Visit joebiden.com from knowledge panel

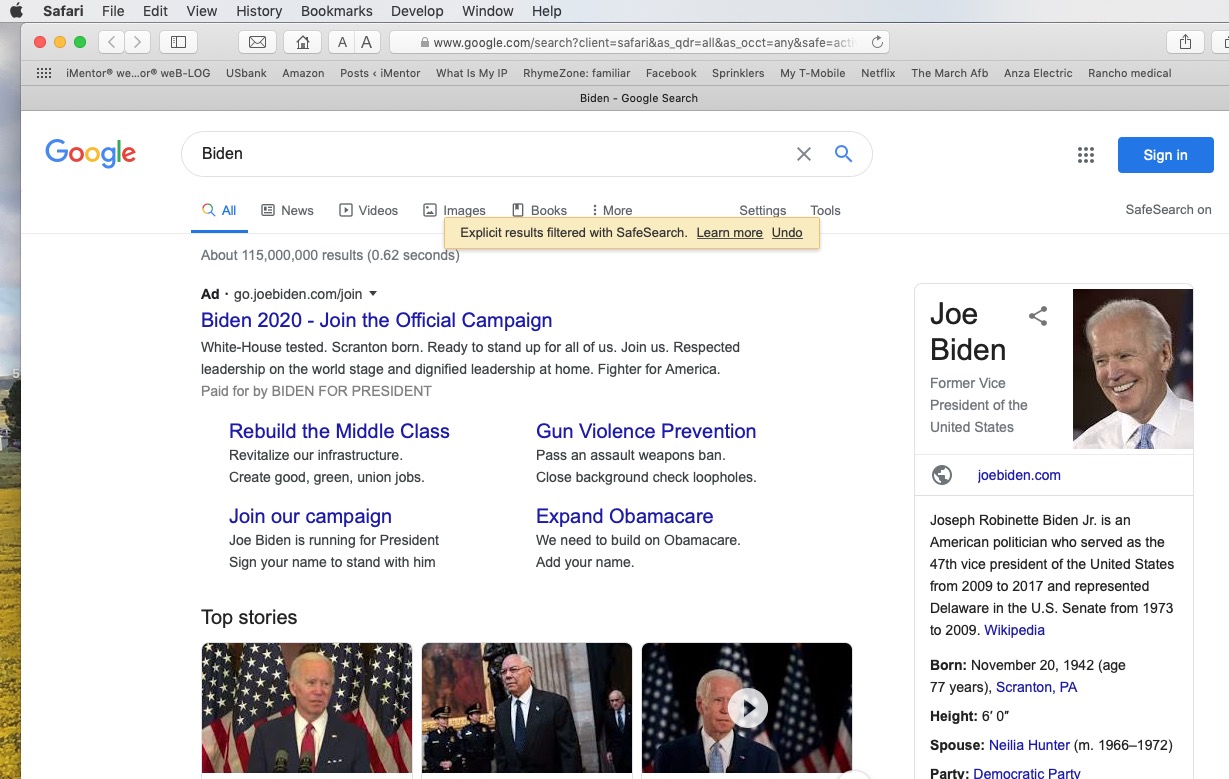(x=1019, y=475)
